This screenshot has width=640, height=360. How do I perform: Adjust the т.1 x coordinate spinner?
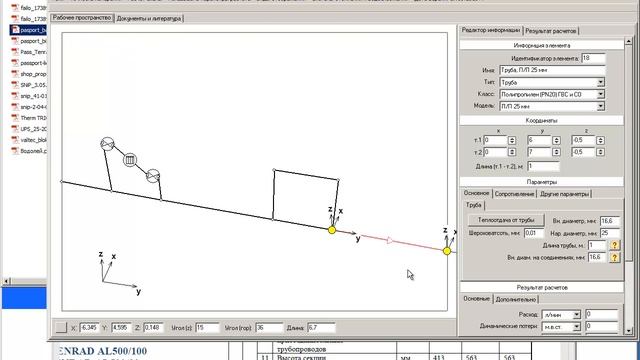(x=511, y=140)
